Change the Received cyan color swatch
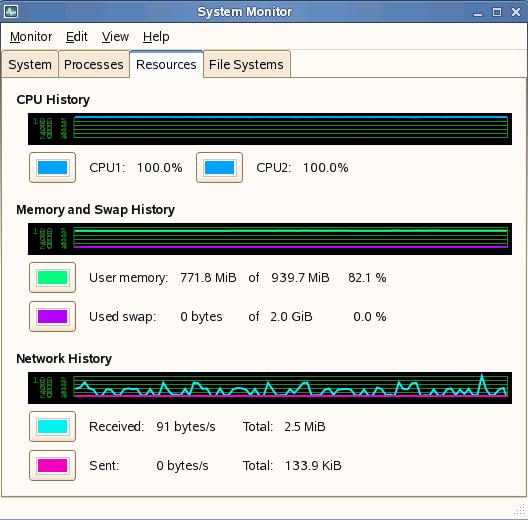Viewport: 528px width, 520px height. (x=53, y=426)
